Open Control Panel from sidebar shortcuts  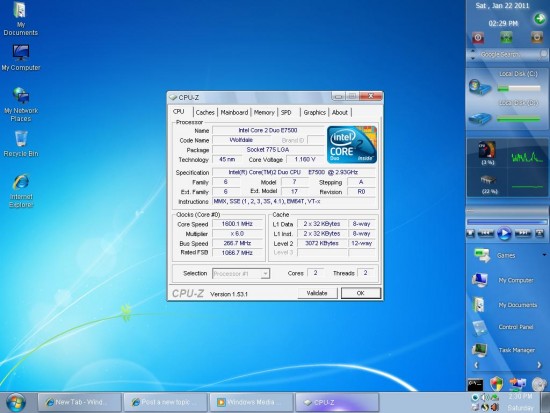coord(505,327)
